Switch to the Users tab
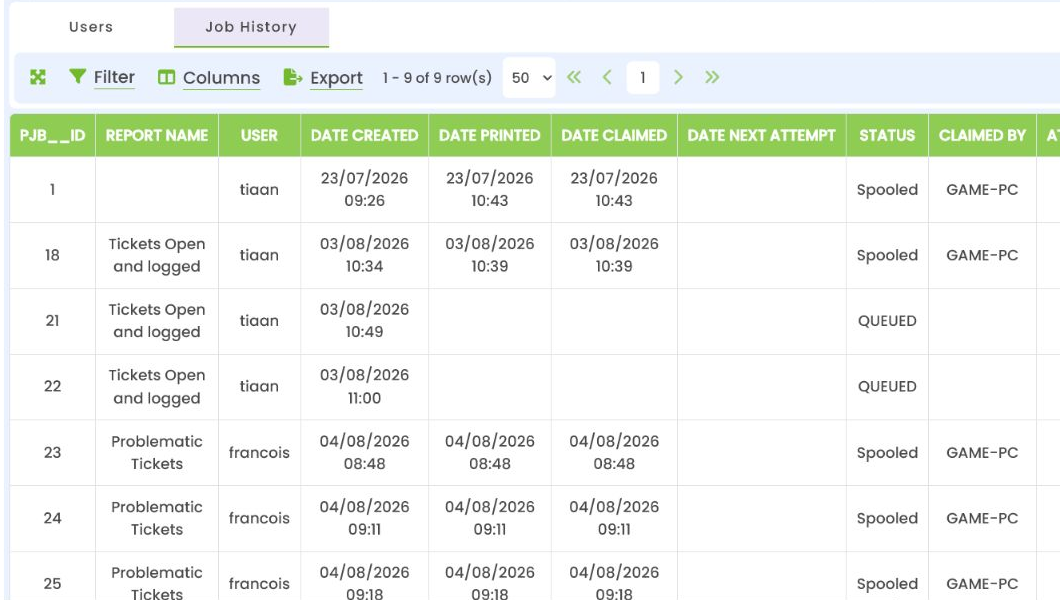The width and height of the screenshot is (1060, 600). coord(91,27)
